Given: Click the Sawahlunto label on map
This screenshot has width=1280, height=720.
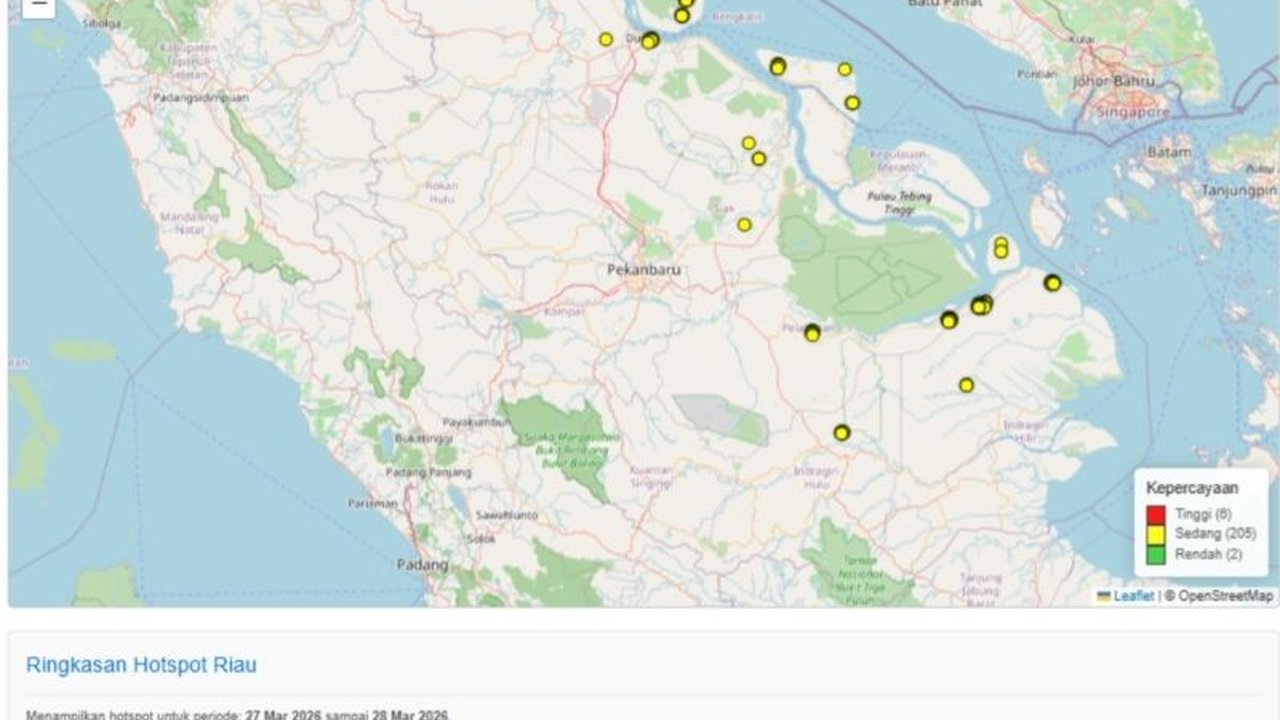Looking at the screenshot, I should (506, 515).
